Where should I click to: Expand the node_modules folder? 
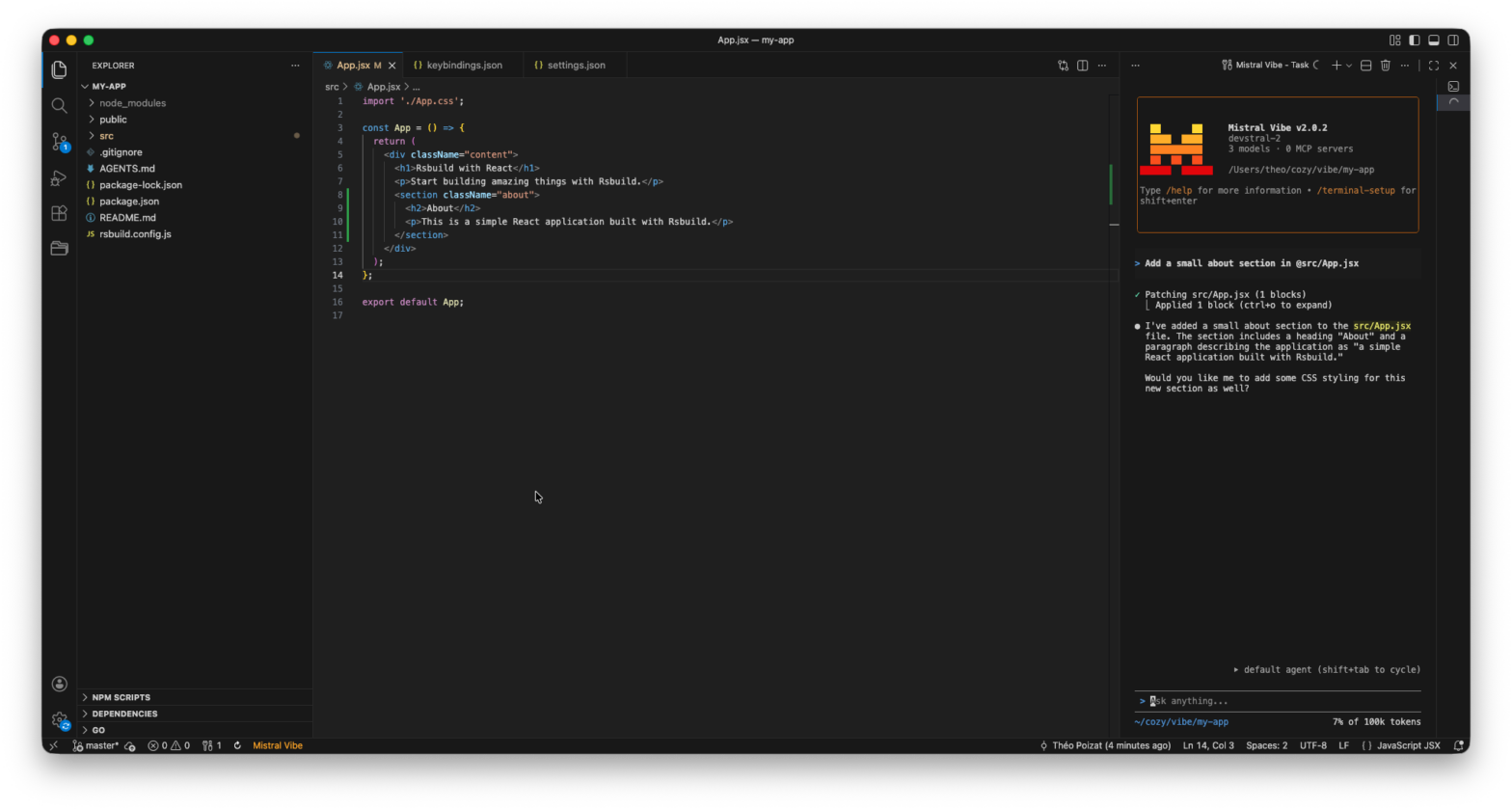pos(132,103)
